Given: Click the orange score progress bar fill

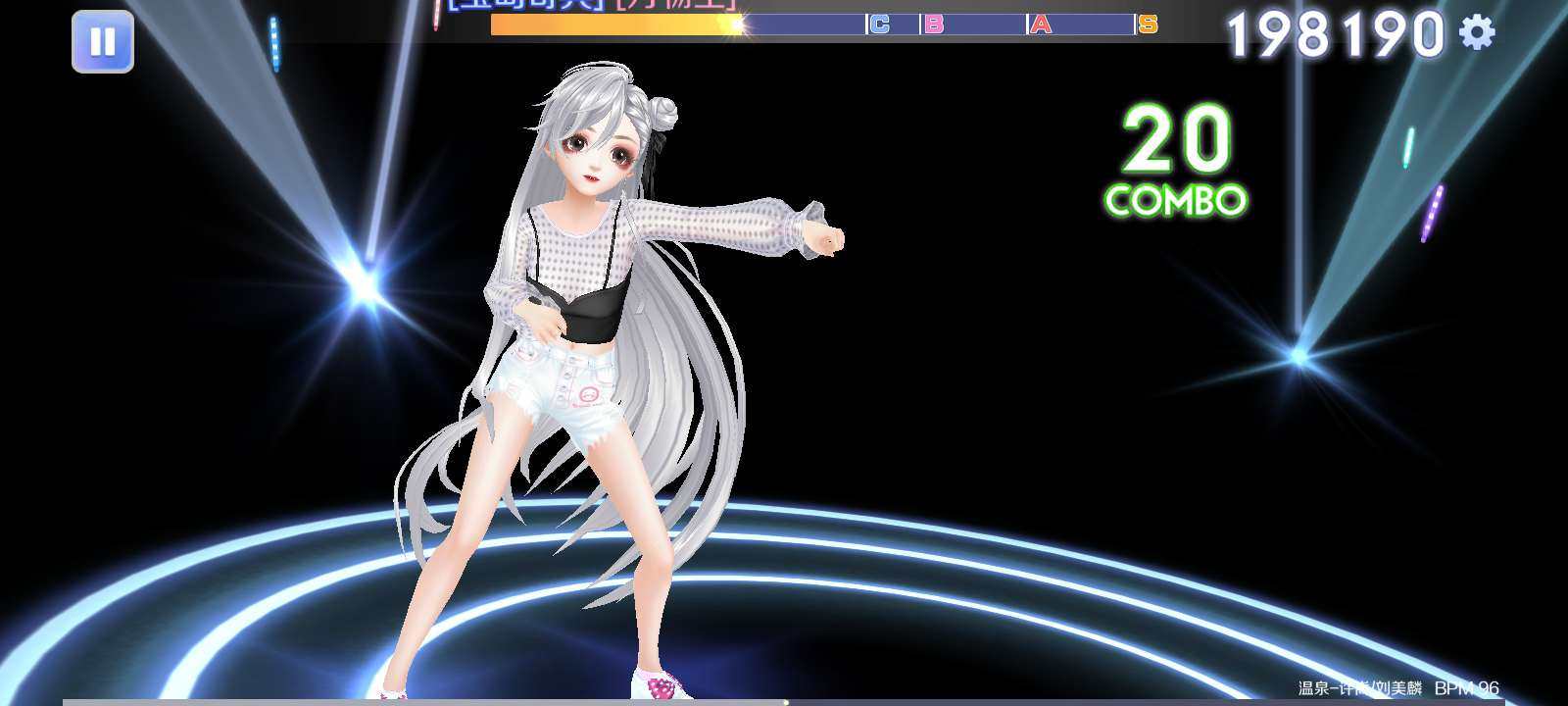Looking at the screenshot, I should (x=614, y=25).
